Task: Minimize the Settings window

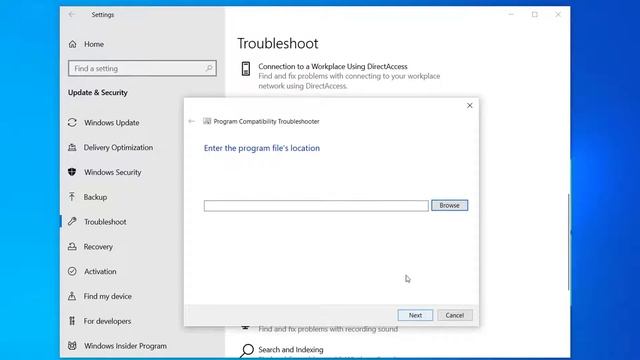Action: 511,15
